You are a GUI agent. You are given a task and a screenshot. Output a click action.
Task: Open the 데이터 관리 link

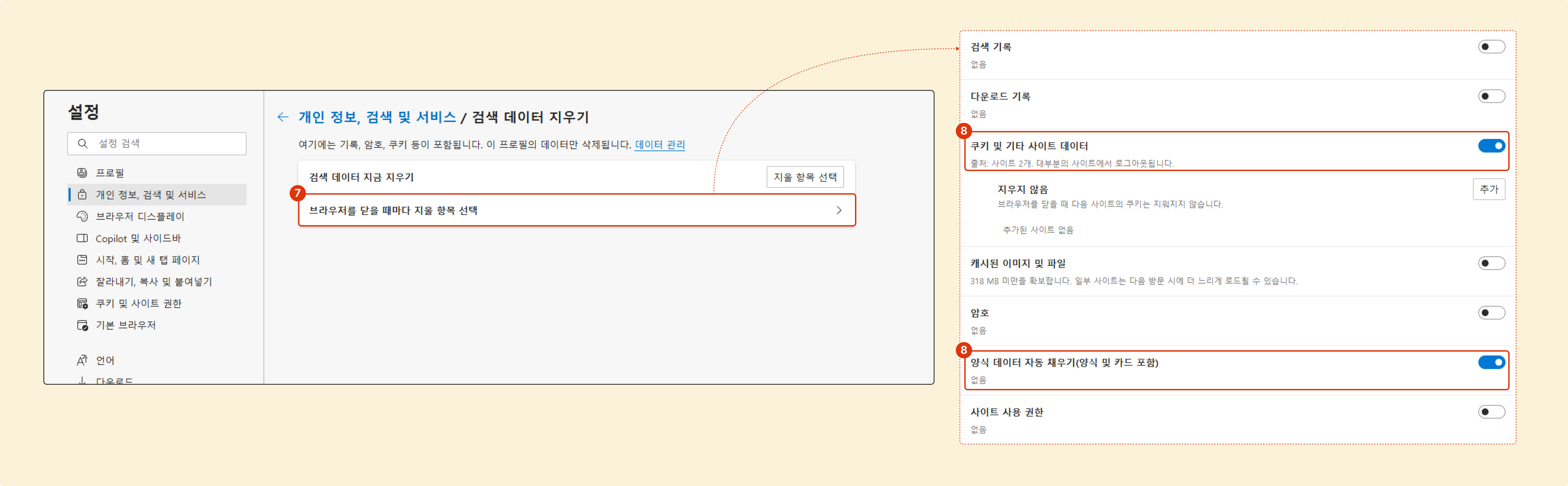click(660, 145)
